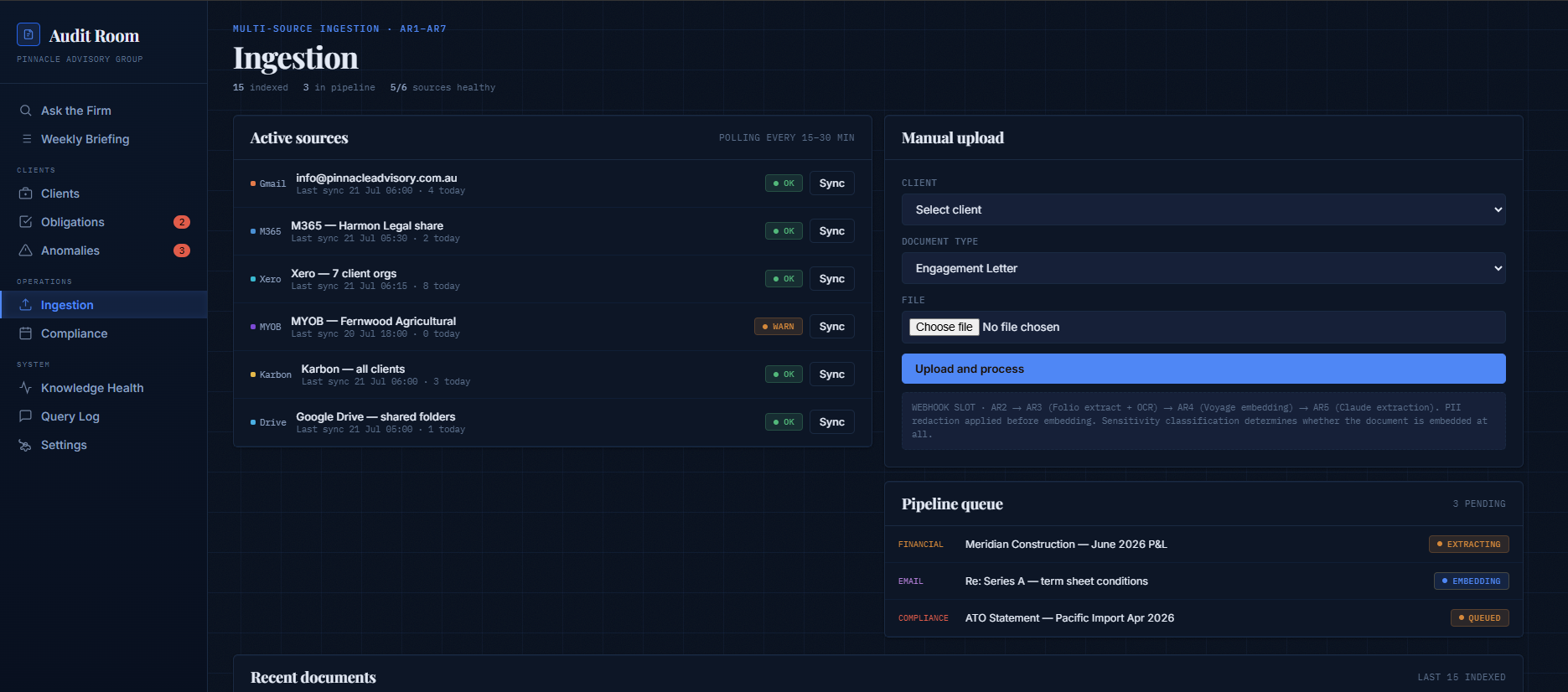Click the Choose file button
This screenshot has width=1568, height=692.
[x=944, y=327]
